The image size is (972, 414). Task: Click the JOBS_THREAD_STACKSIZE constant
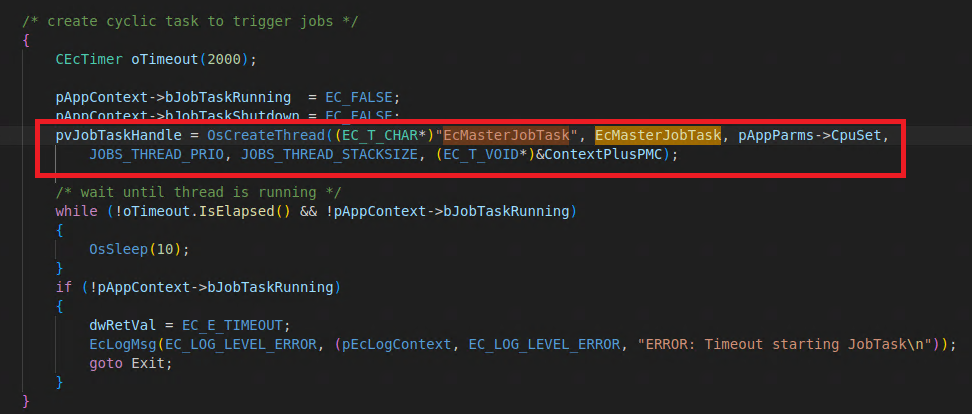click(331, 154)
